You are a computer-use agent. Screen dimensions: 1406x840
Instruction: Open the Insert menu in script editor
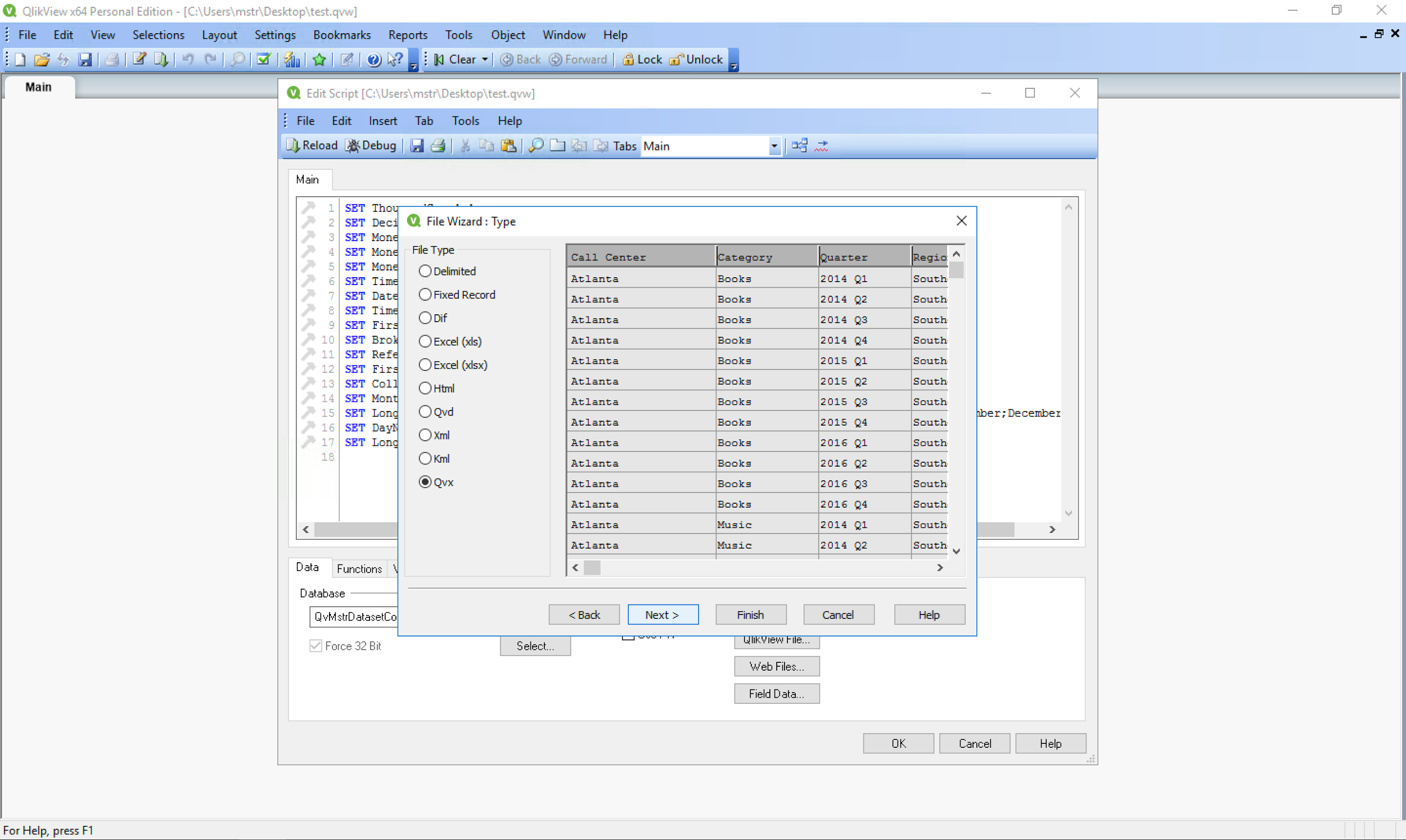382,120
